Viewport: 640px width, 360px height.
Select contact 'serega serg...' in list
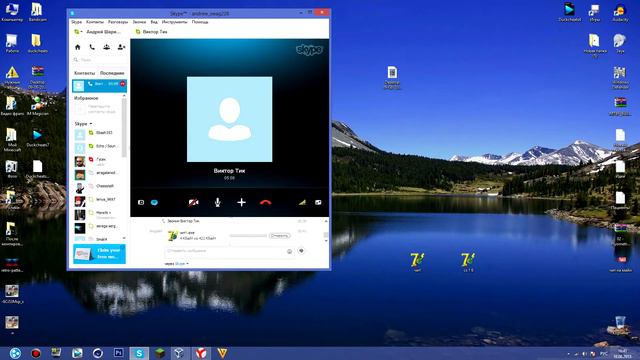click(98, 226)
